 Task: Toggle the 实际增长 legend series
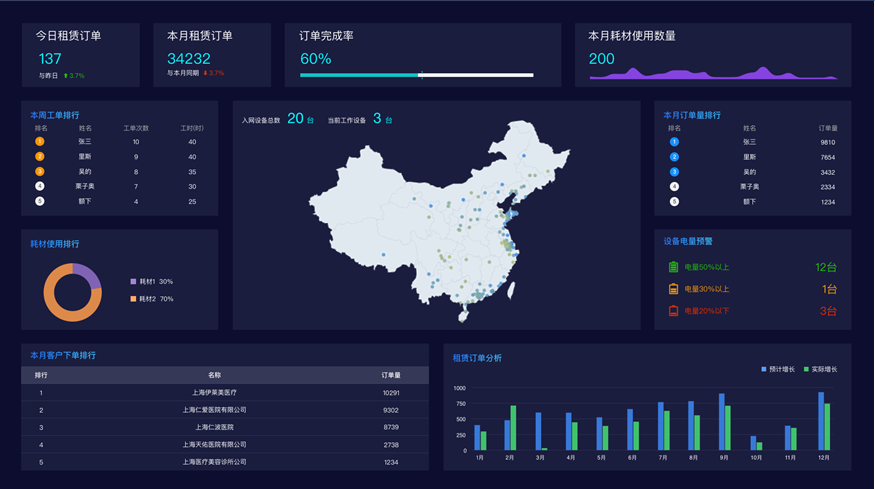820,369
